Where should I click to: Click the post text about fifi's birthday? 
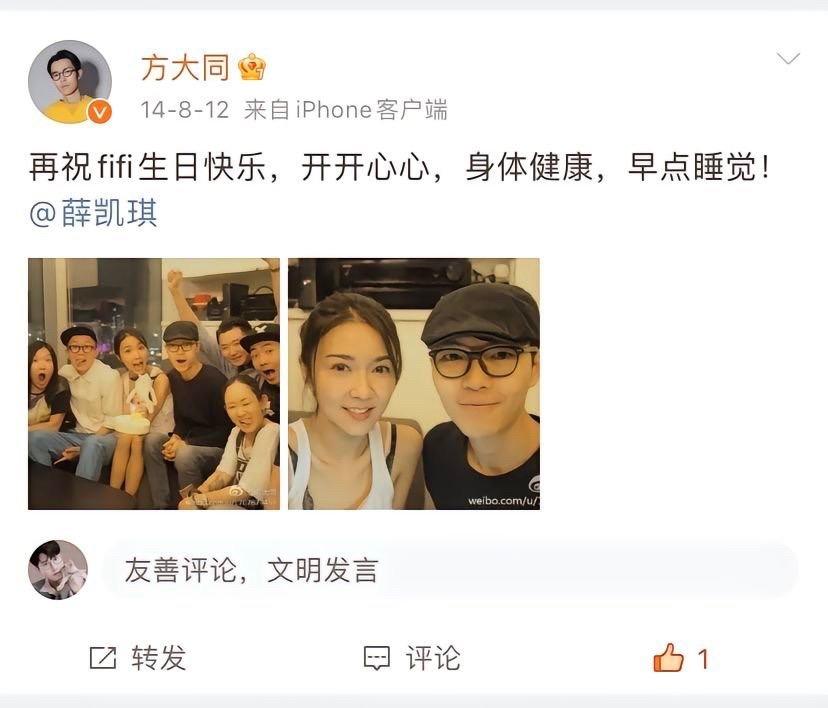coord(399,167)
